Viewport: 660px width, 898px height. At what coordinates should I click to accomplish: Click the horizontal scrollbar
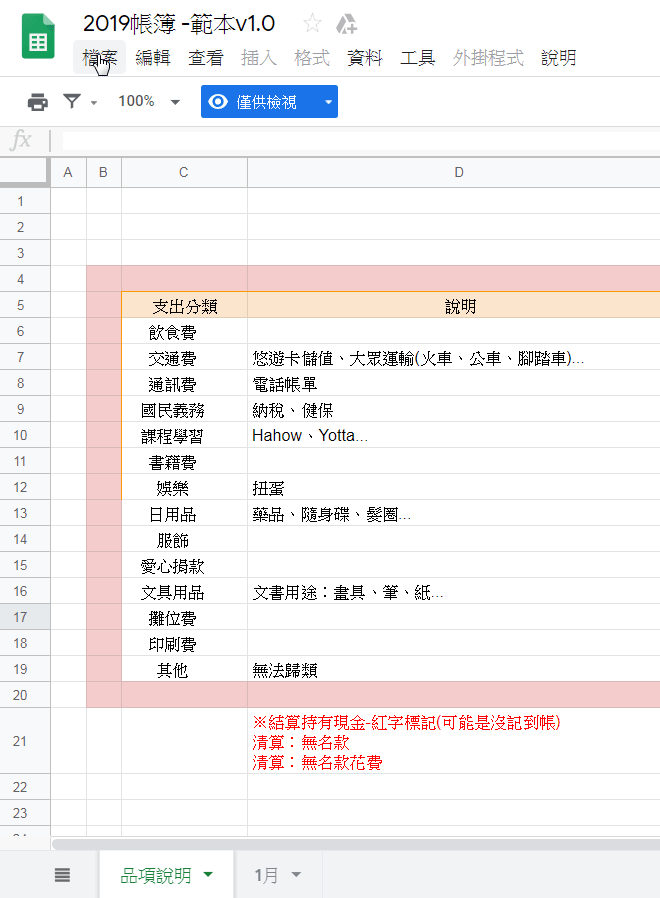tap(356, 844)
